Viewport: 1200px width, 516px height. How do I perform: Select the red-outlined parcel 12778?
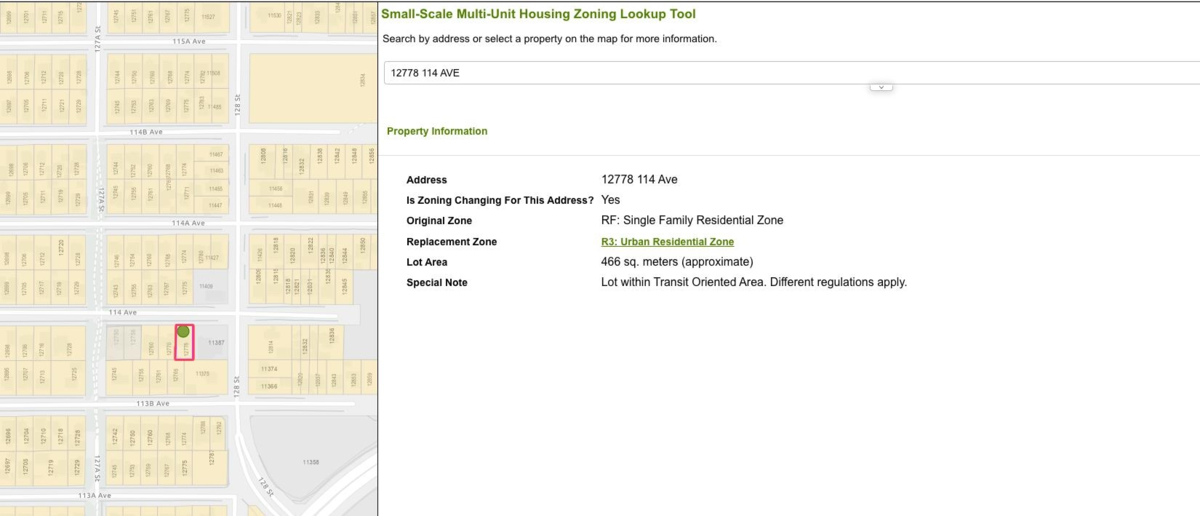click(185, 348)
